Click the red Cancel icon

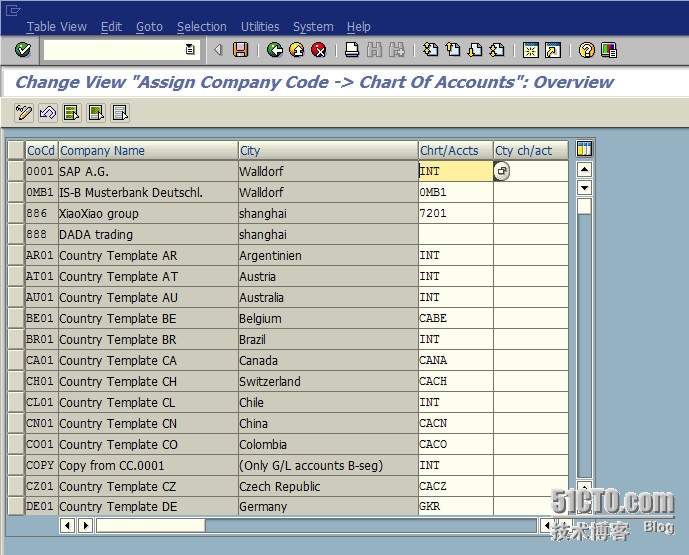click(319, 50)
